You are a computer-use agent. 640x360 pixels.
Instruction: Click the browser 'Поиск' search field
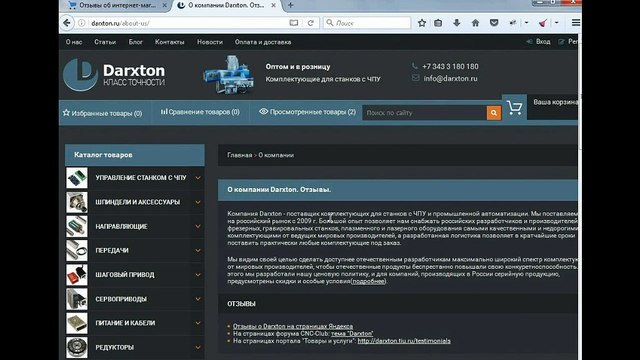[367, 23]
